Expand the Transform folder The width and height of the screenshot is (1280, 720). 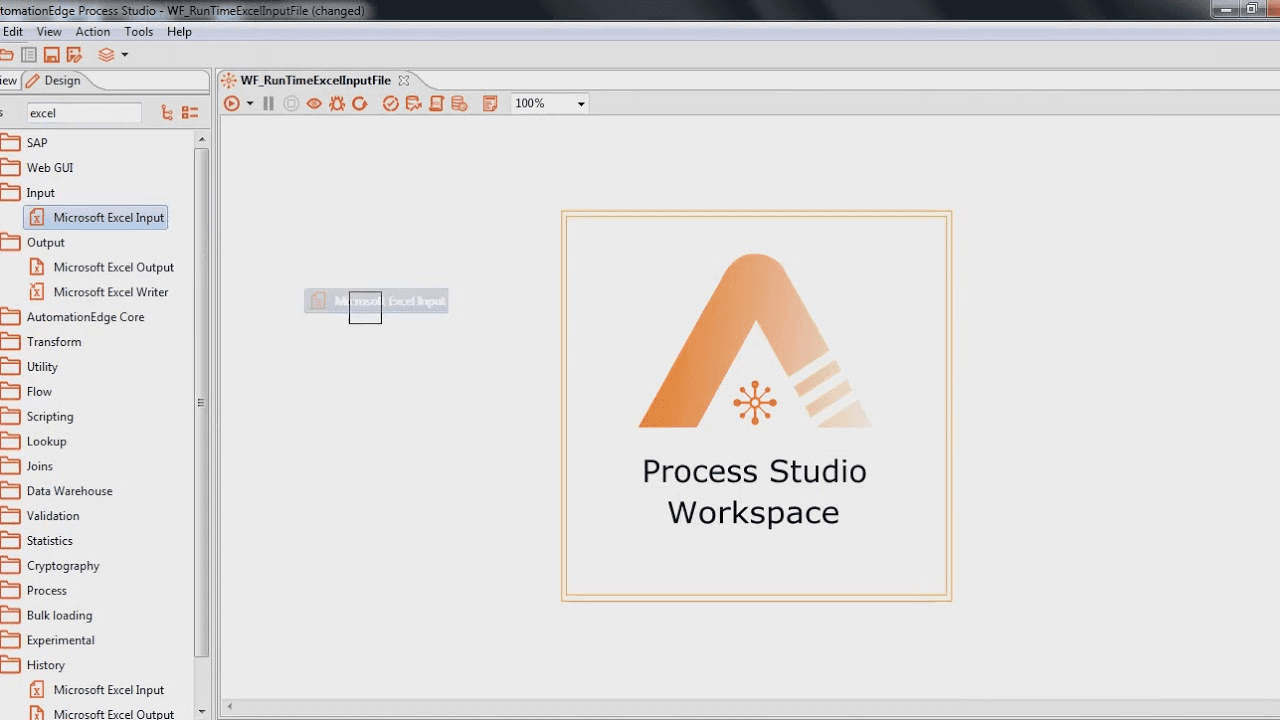[54, 342]
